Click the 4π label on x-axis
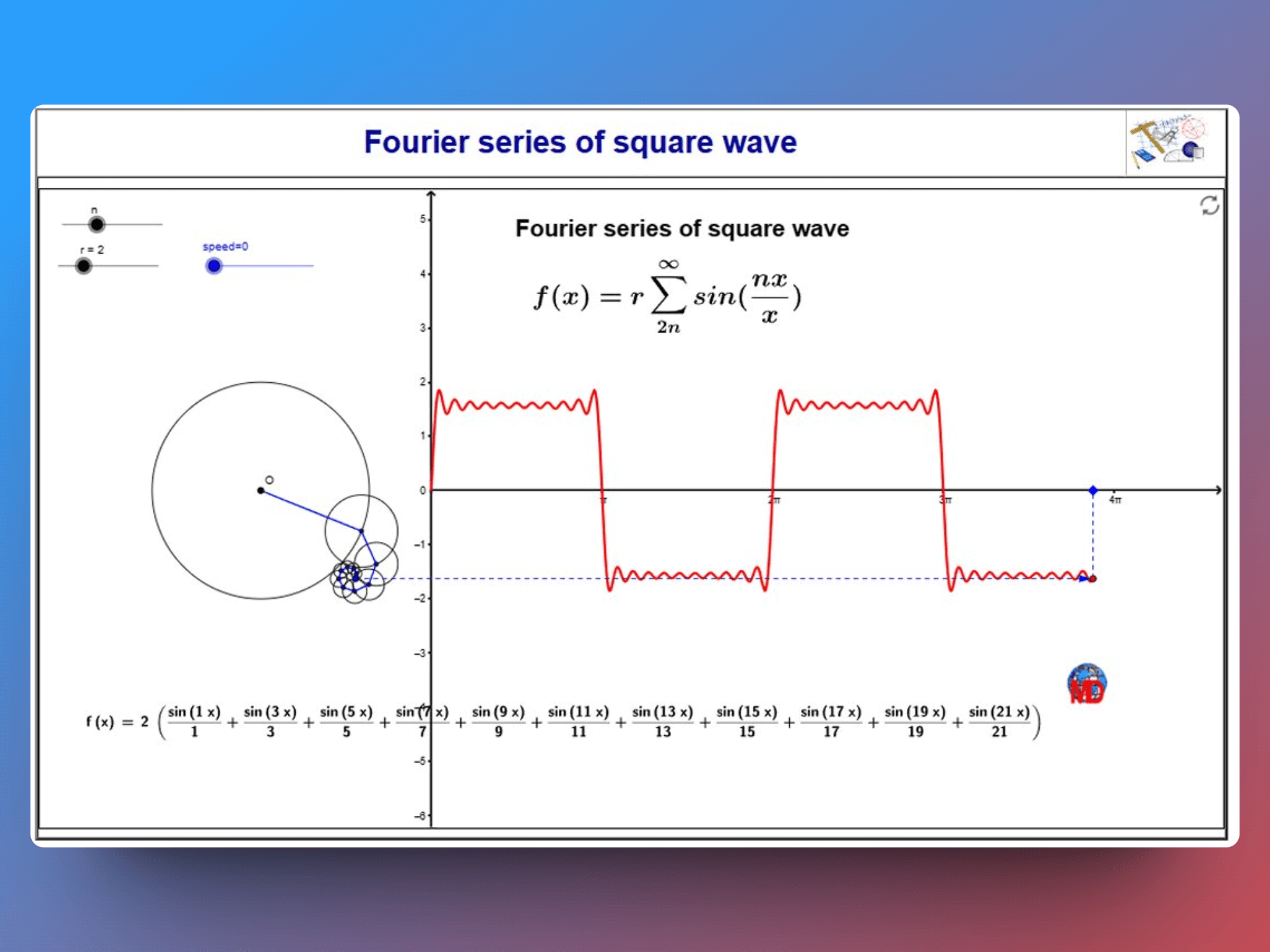This screenshot has width=1270, height=952. 1115,500
